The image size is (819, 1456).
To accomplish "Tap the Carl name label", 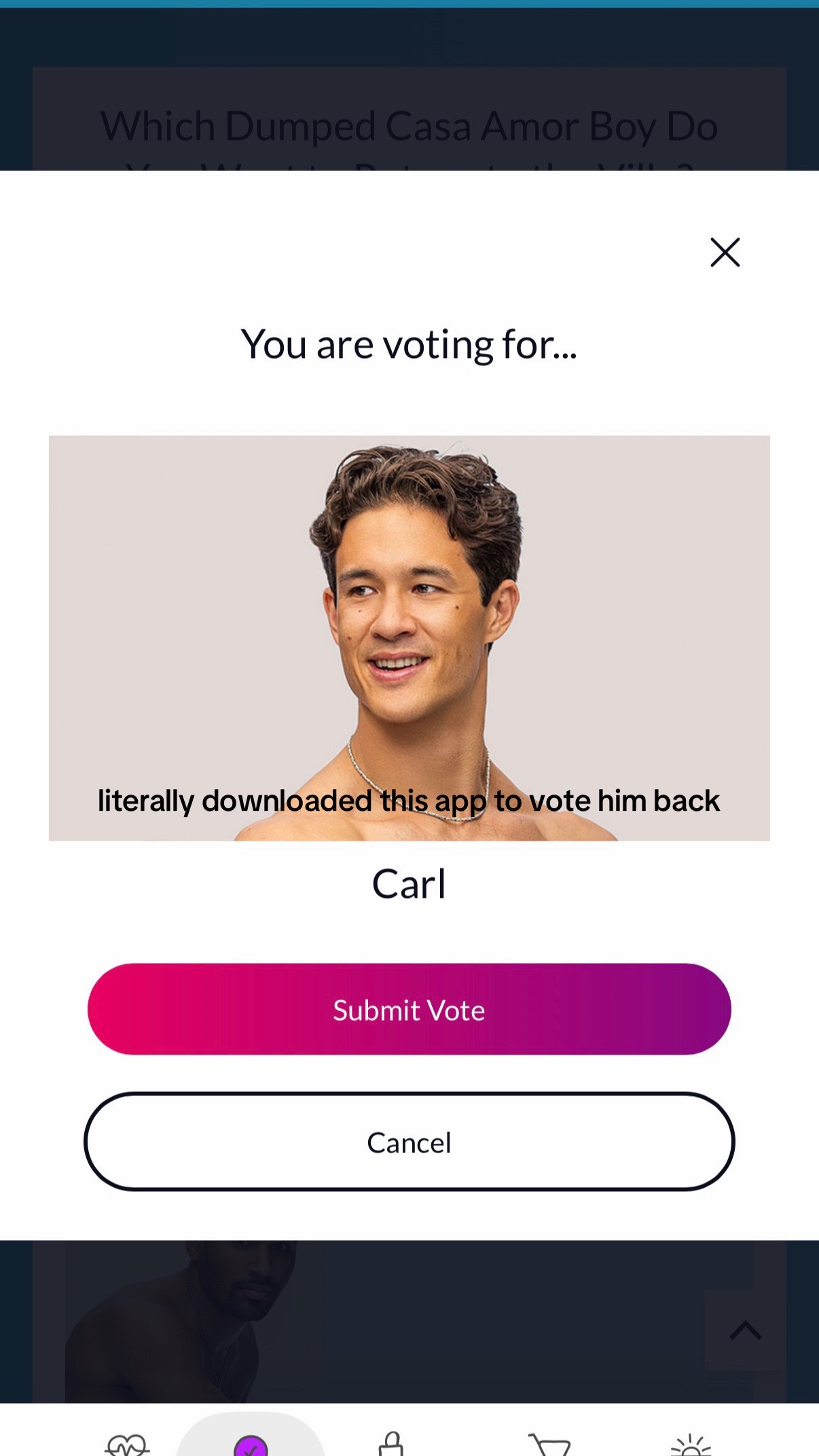I will pos(409,884).
